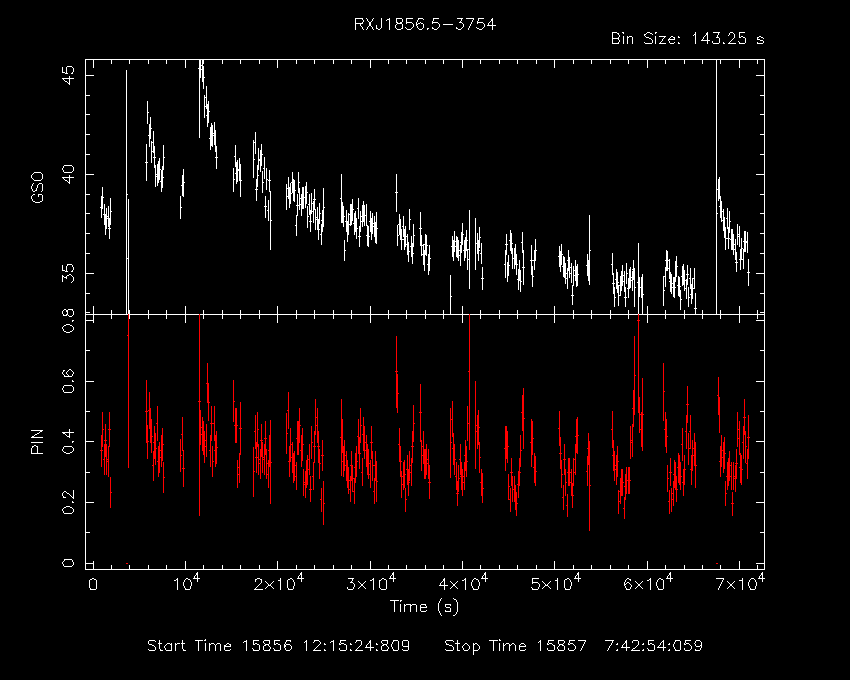
Task: Click the 0 tick label on PIN y-axis
Action: (69, 563)
